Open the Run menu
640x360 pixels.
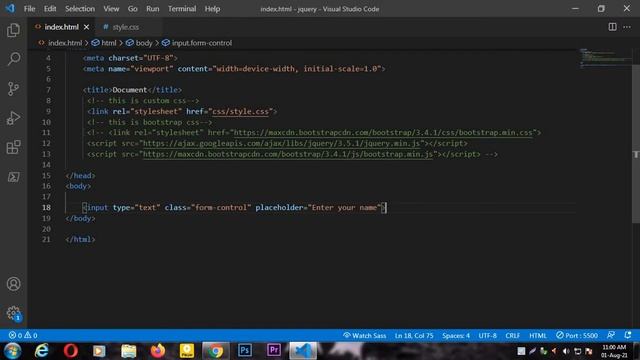[153, 9]
